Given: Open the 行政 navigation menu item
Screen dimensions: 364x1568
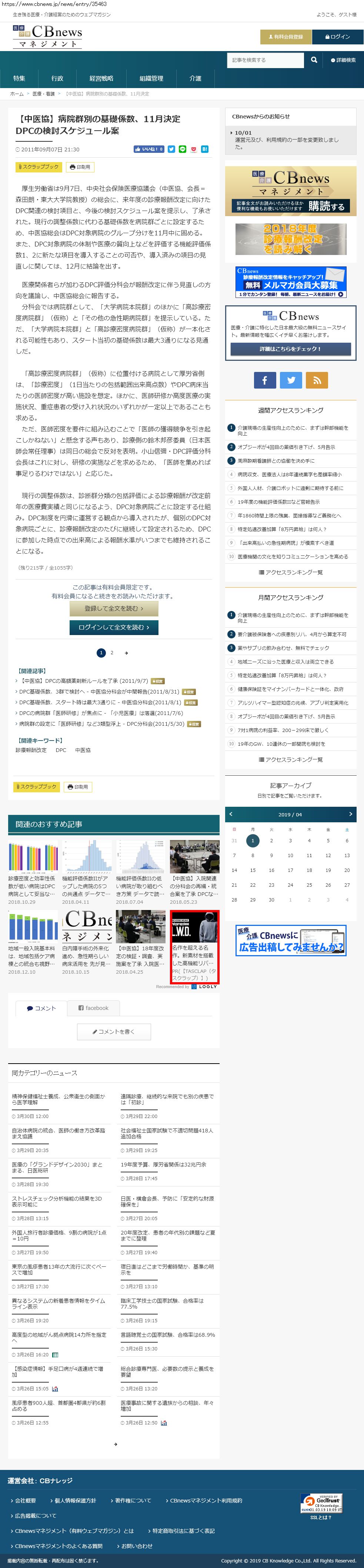Looking at the screenshot, I should click(x=57, y=78).
